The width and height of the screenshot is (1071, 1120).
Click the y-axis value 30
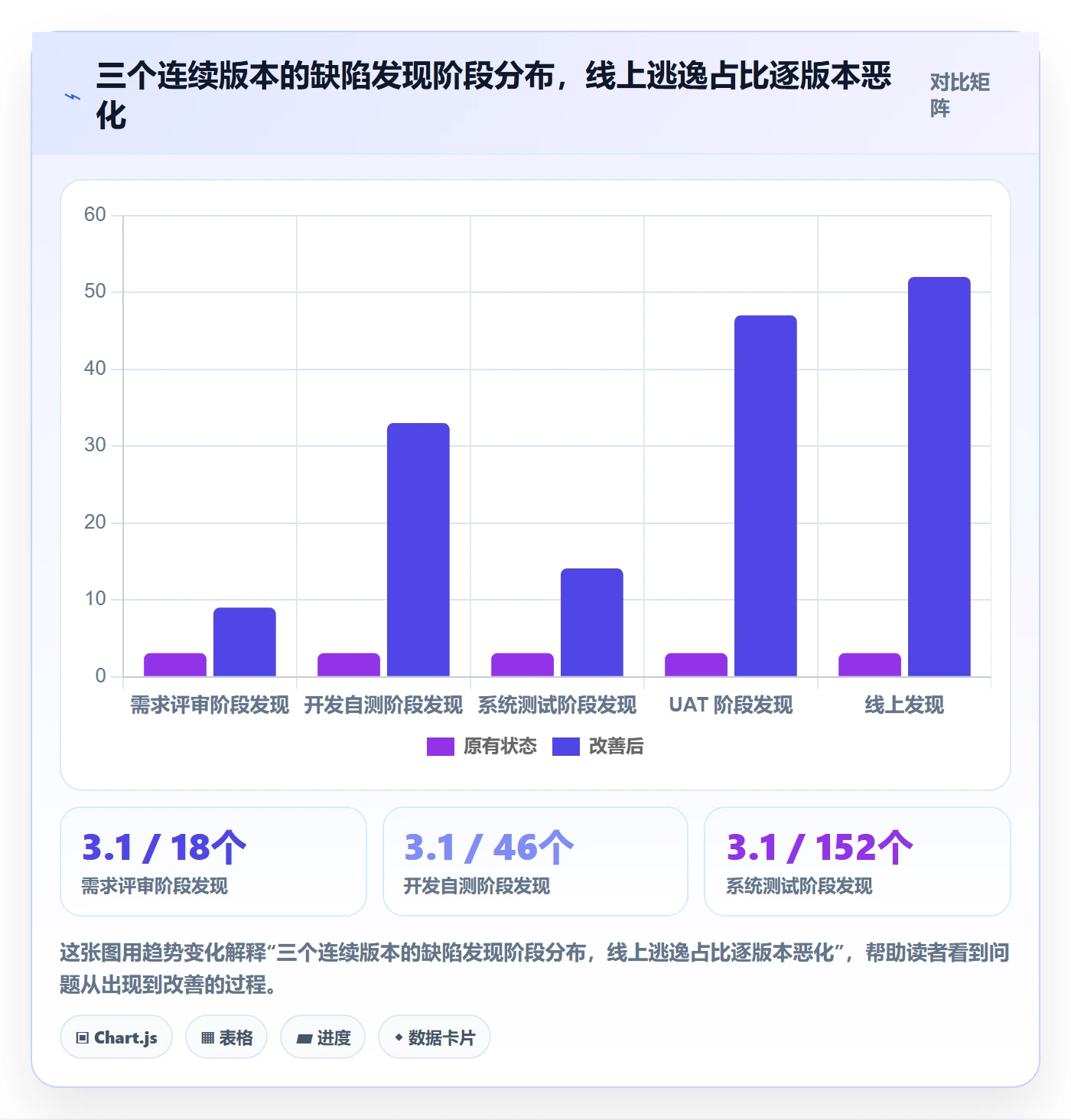coord(95,445)
